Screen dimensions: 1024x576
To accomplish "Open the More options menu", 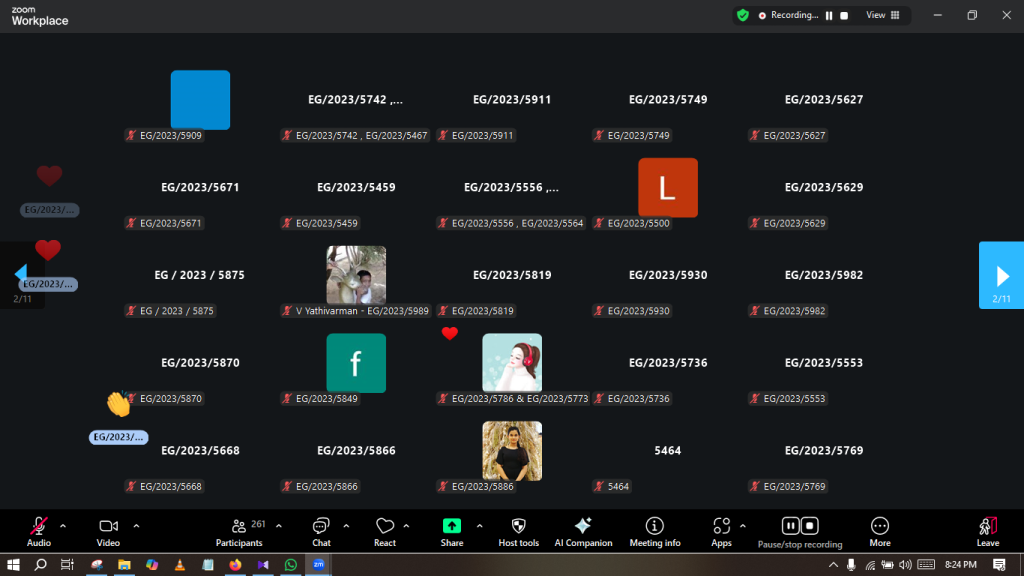I will [x=880, y=526].
